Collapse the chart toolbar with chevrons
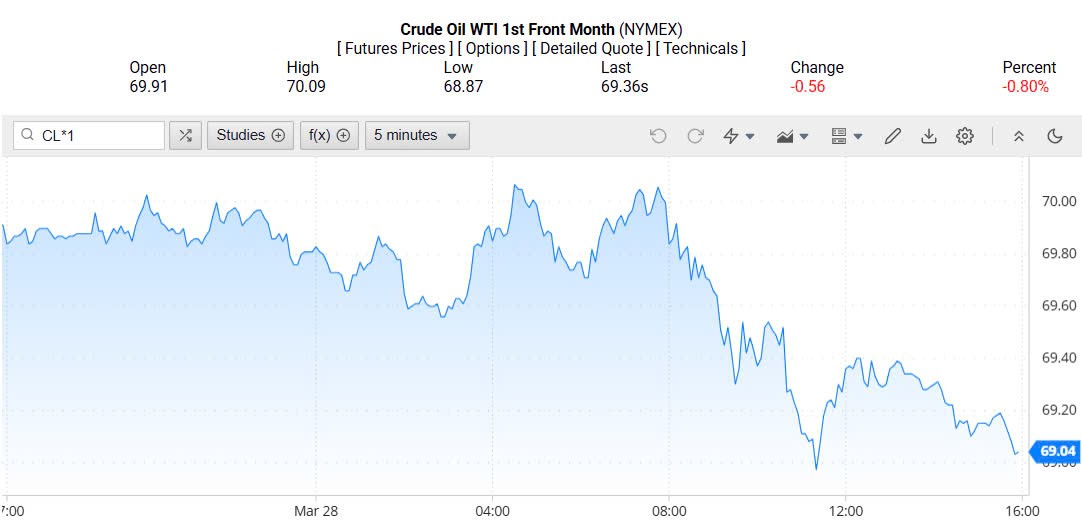 [1019, 136]
